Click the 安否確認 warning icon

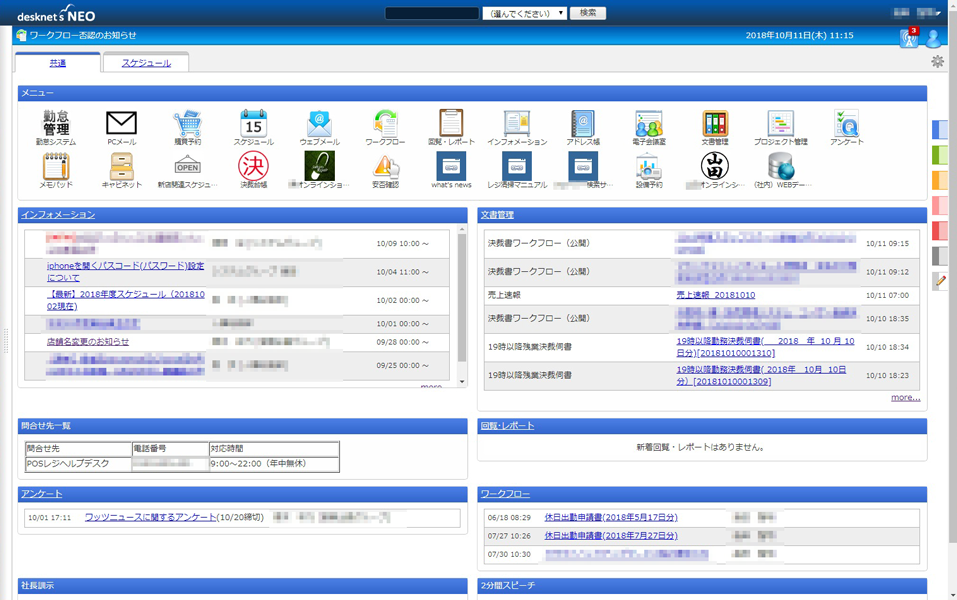click(385, 167)
